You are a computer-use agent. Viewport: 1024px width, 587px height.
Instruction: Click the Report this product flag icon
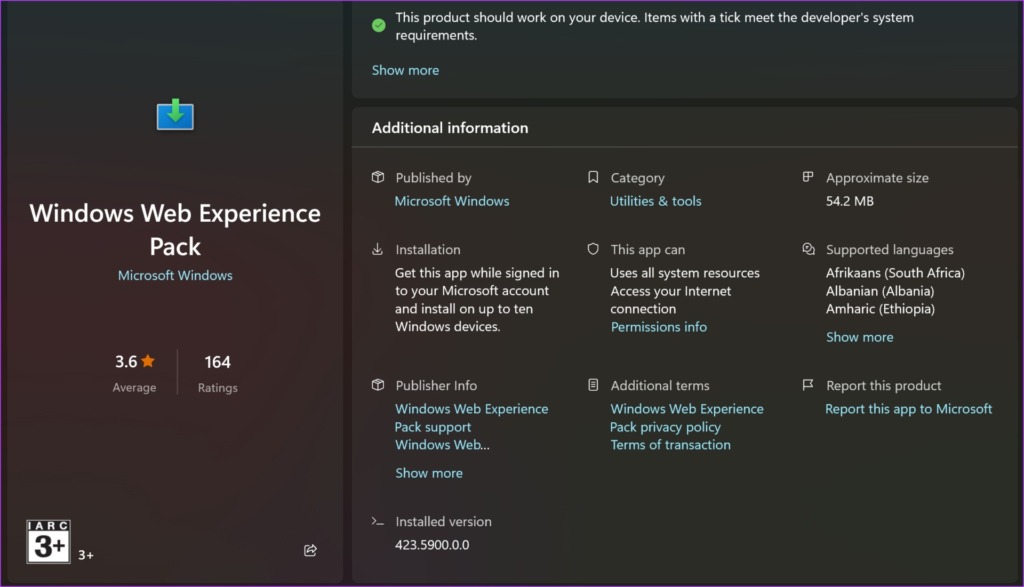pos(808,385)
